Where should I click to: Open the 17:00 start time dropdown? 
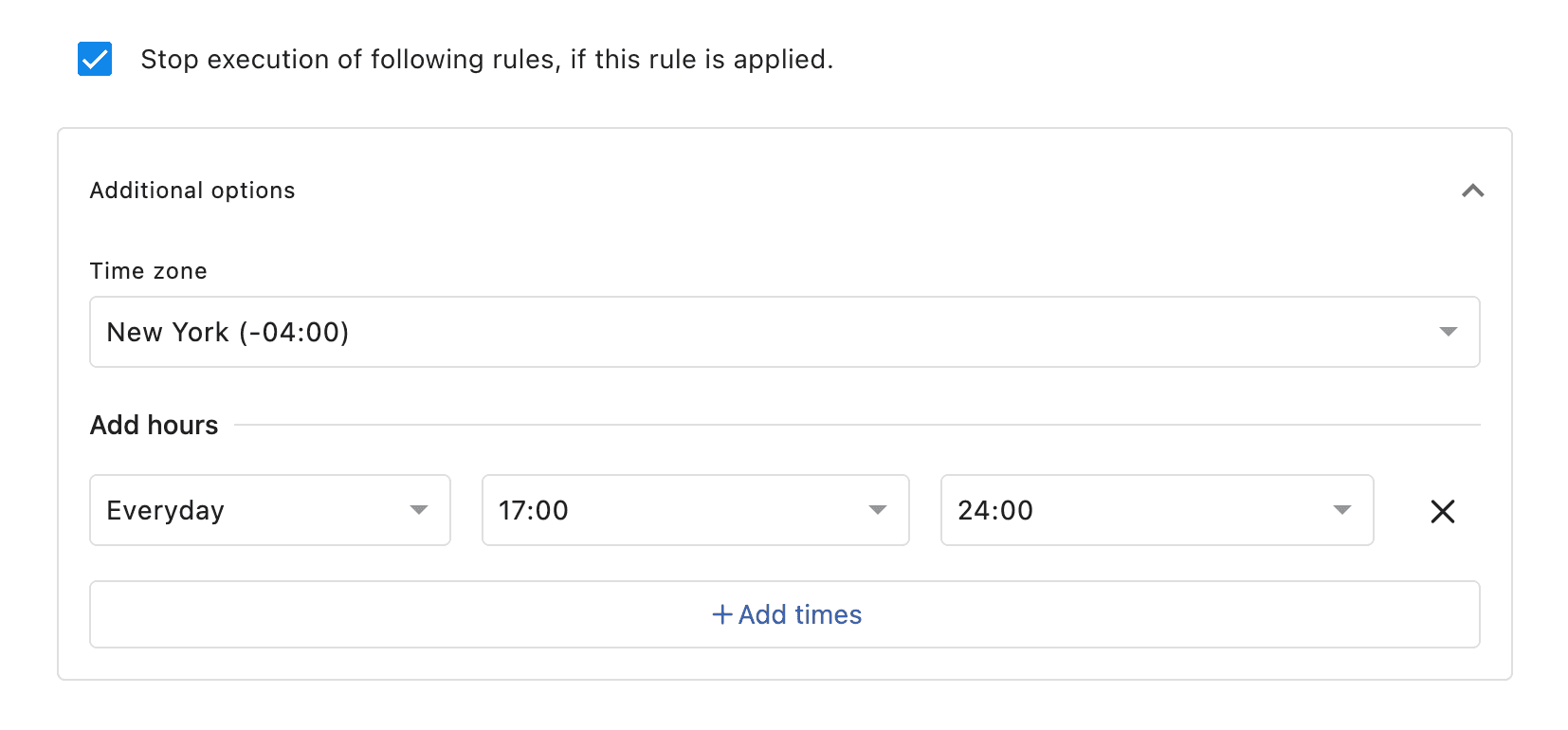point(695,510)
